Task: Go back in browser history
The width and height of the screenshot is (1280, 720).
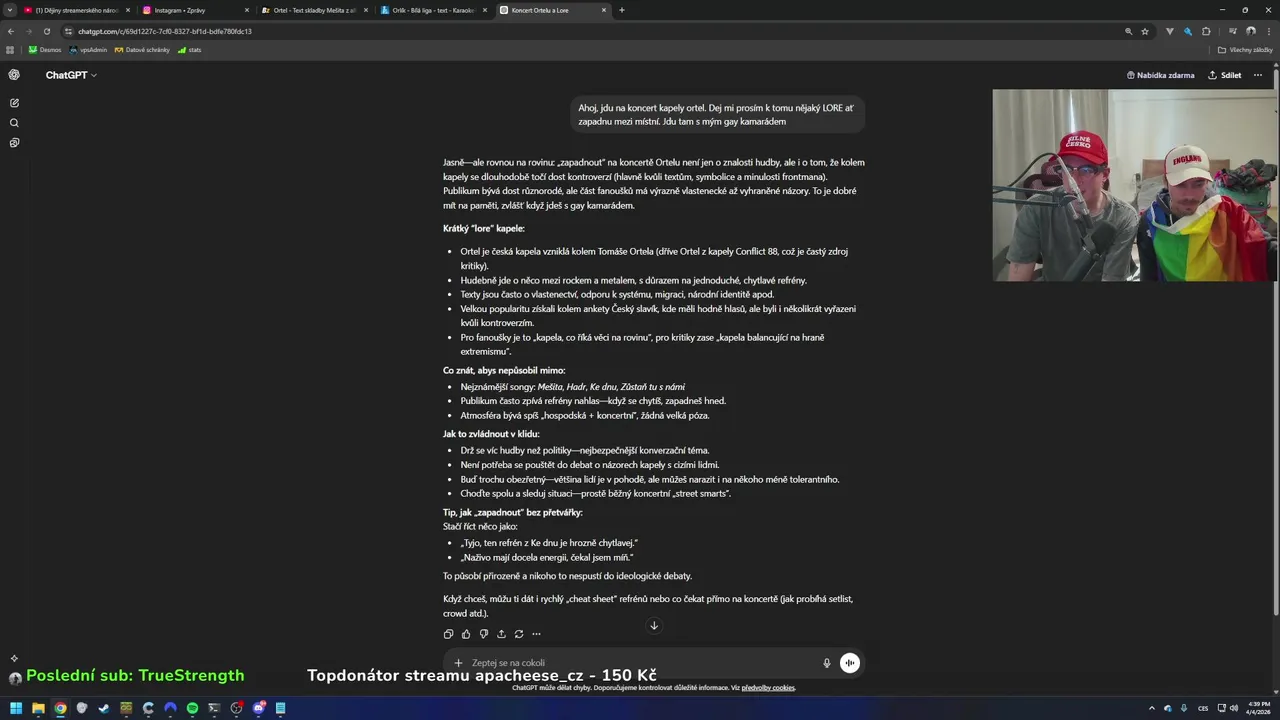Action: click(11, 31)
